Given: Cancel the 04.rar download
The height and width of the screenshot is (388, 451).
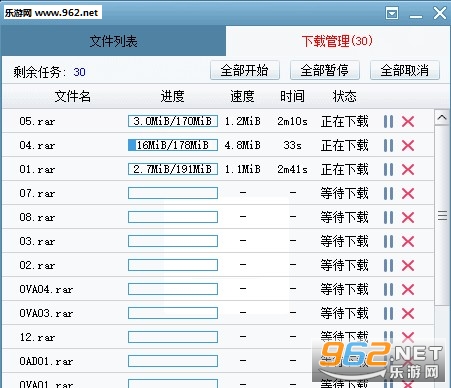Looking at the screenshot, I should coord(408,145).
